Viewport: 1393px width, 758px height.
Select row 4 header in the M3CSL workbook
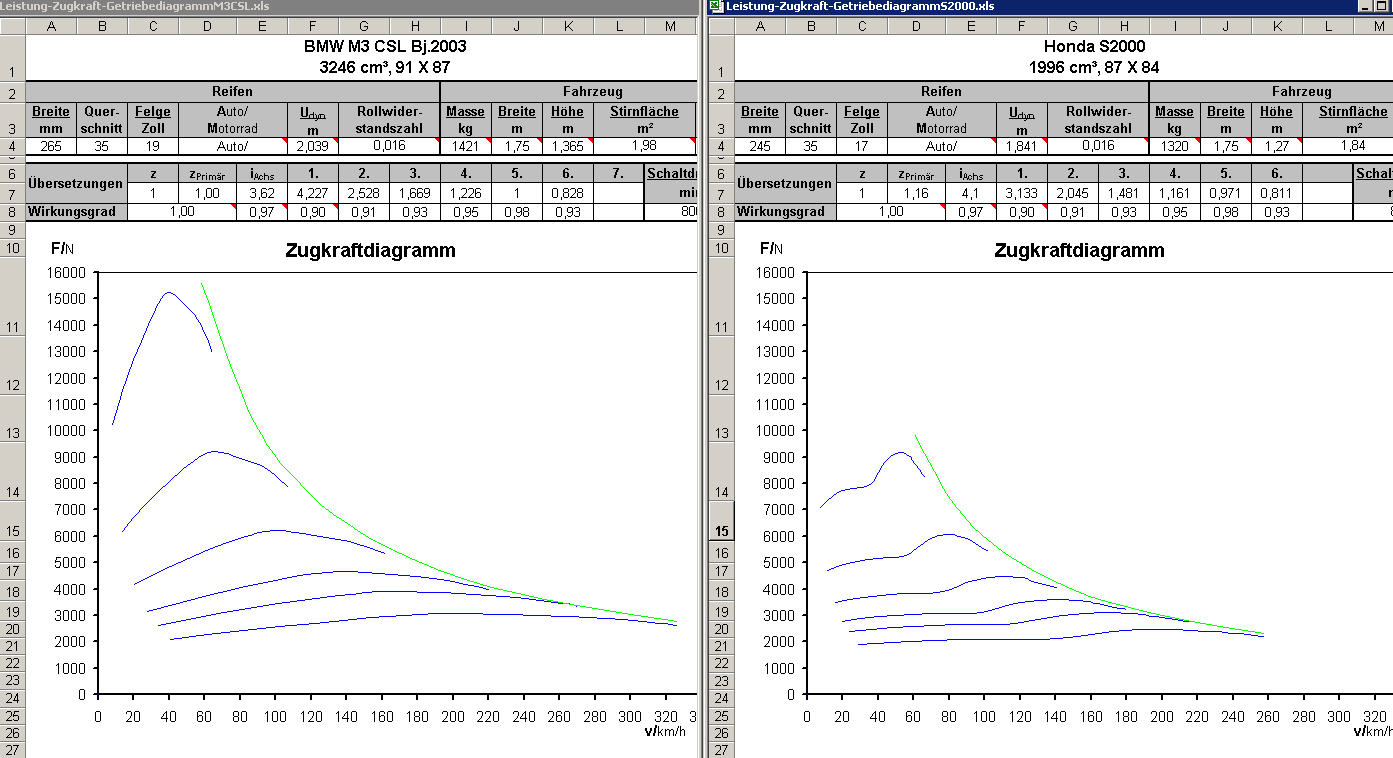pyautogui.click(x=12, y=146)
